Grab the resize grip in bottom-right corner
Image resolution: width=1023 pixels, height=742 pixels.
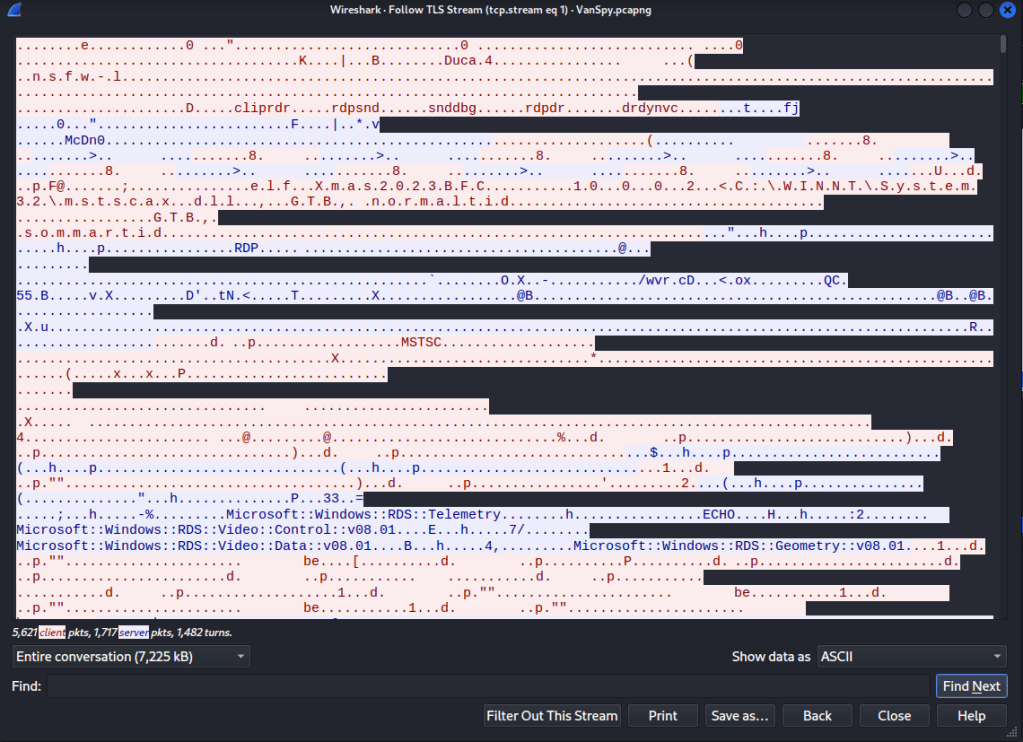pos(1017,736)
